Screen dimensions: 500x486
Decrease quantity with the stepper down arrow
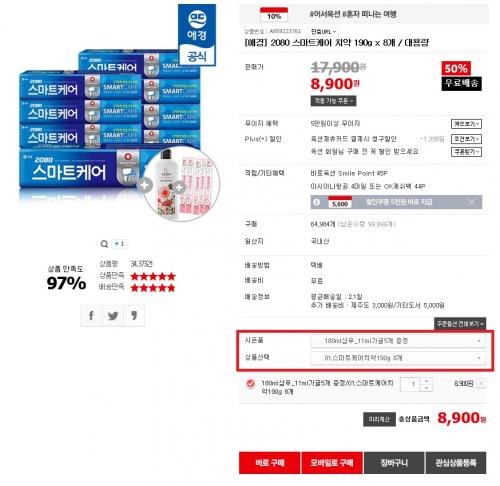click(x=426, y=388)
